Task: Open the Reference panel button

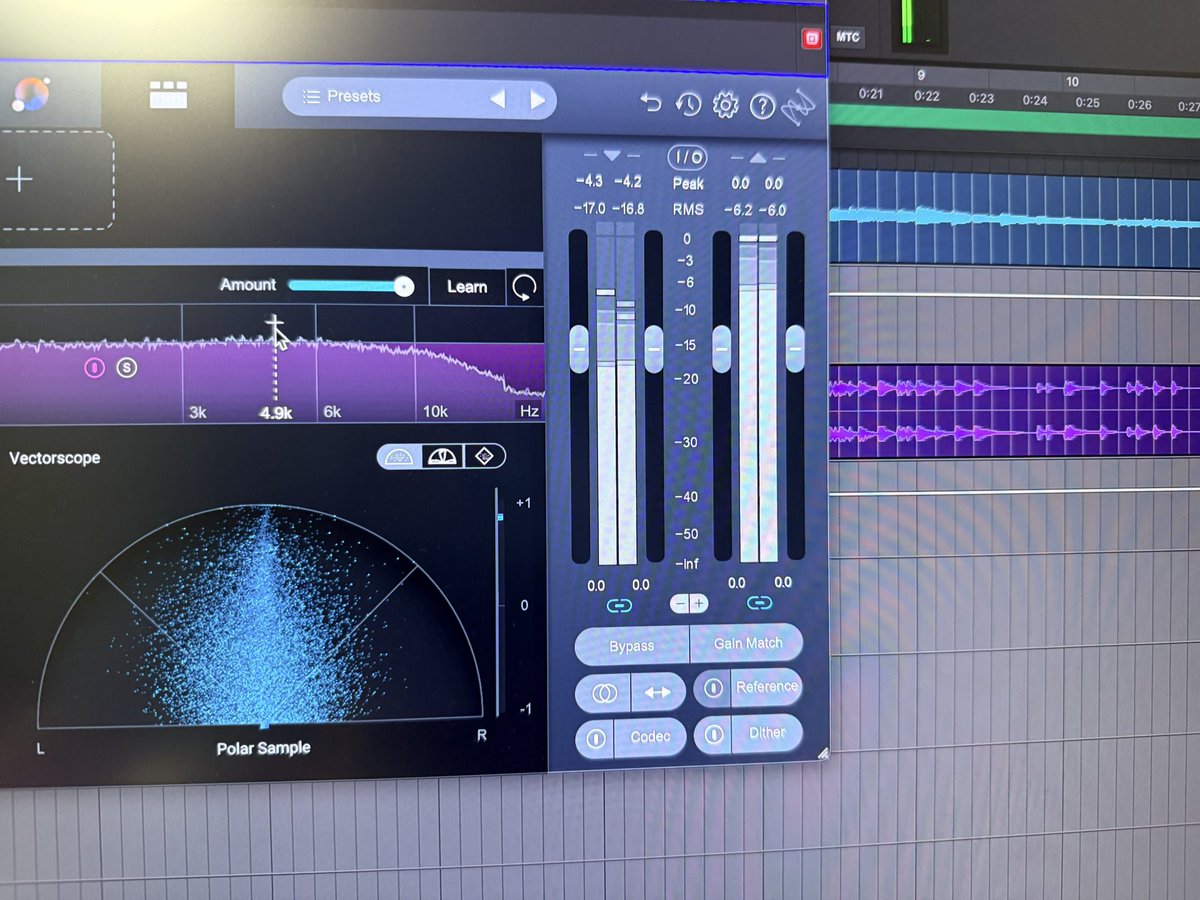Action: [x=767, y=687]
